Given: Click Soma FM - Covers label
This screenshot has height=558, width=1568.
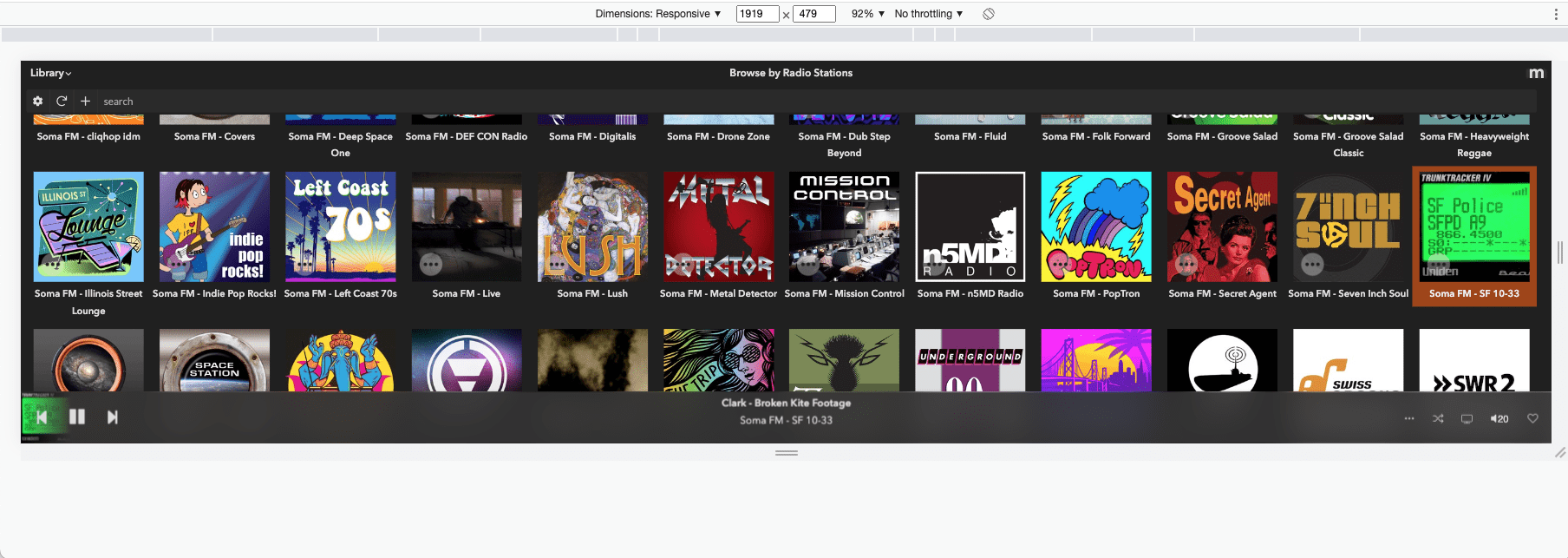Looking at the screenshot, I should 214,136.
